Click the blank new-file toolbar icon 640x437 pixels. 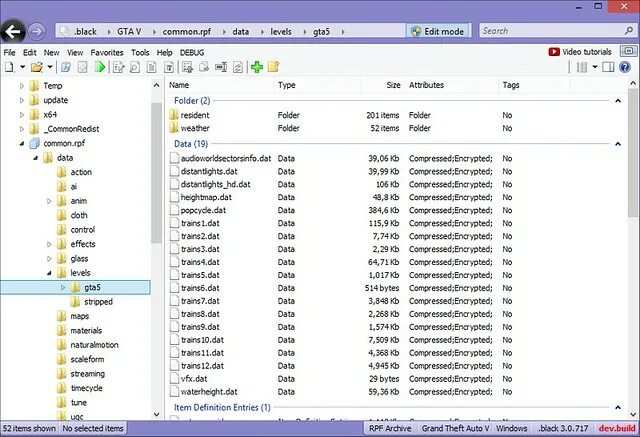[9, 67]
